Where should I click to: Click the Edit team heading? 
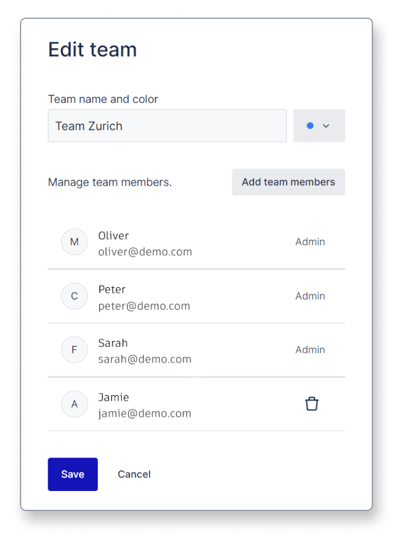tap(92, 49)
